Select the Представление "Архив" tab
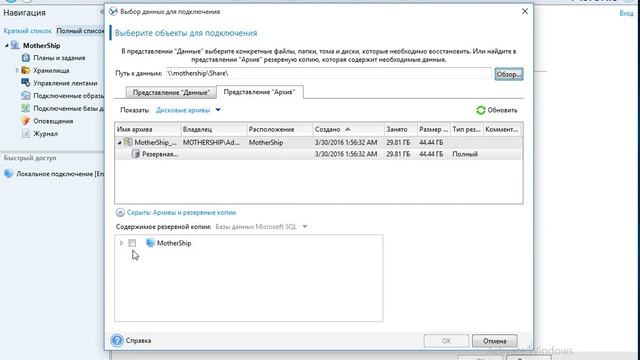This screenshot has width=640, height=360. click(x=260, y=92)
